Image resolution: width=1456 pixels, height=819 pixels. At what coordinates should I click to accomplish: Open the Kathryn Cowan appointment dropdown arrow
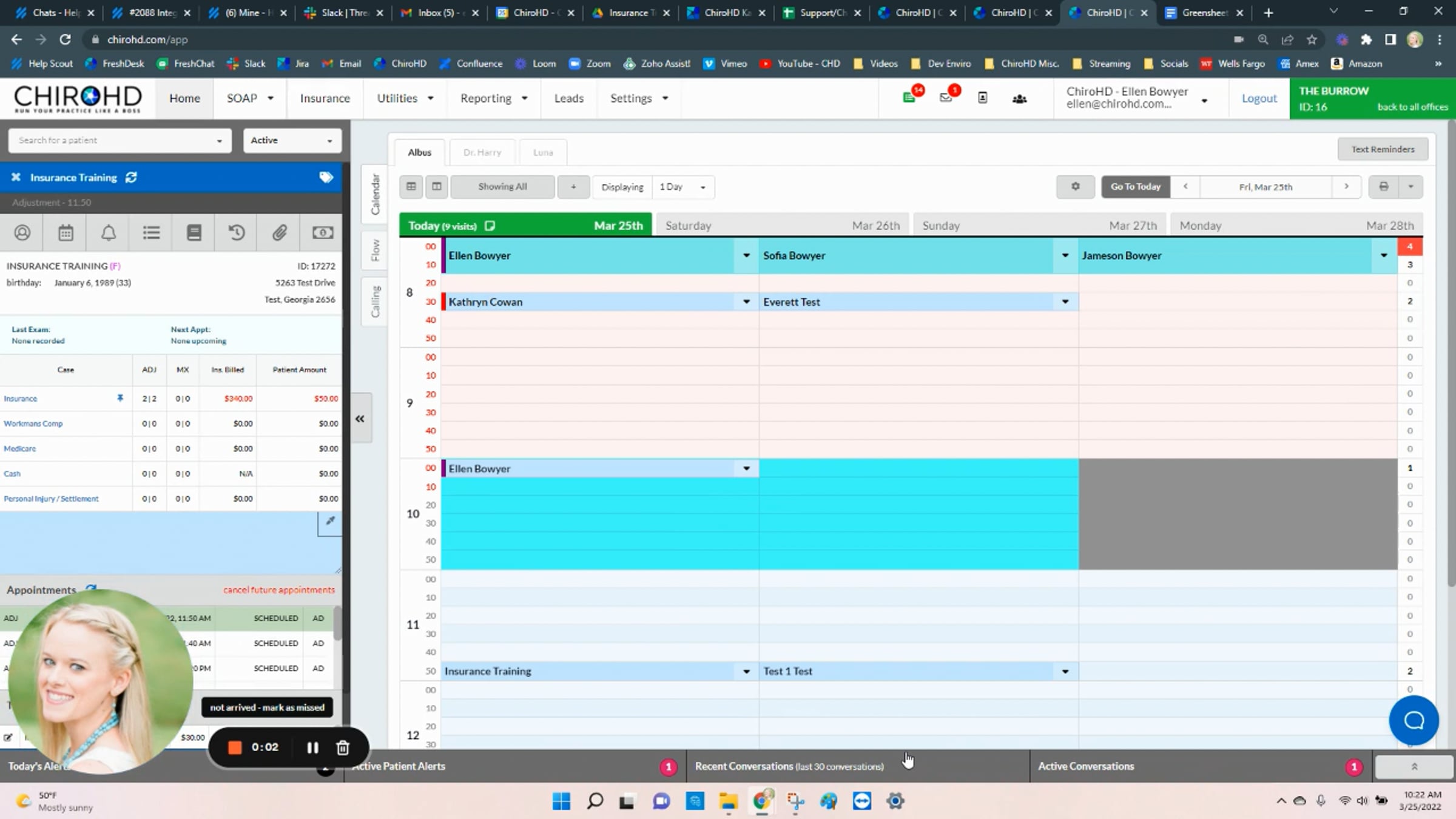[746, 302]
